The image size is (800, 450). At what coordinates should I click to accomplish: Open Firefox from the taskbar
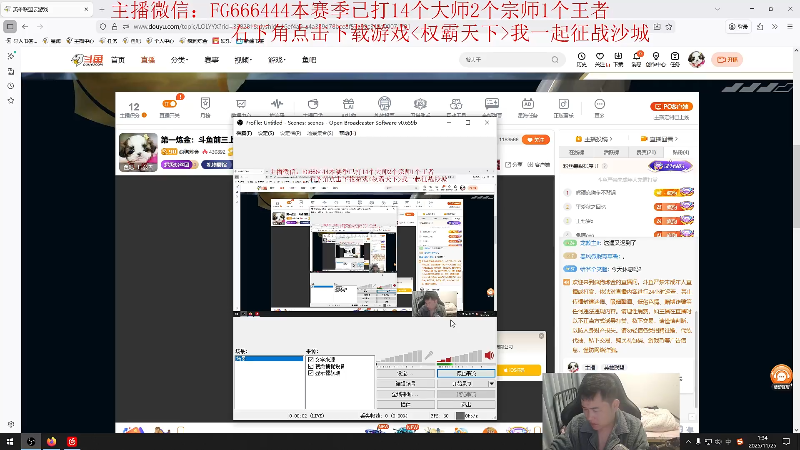[x=52, y=441]
